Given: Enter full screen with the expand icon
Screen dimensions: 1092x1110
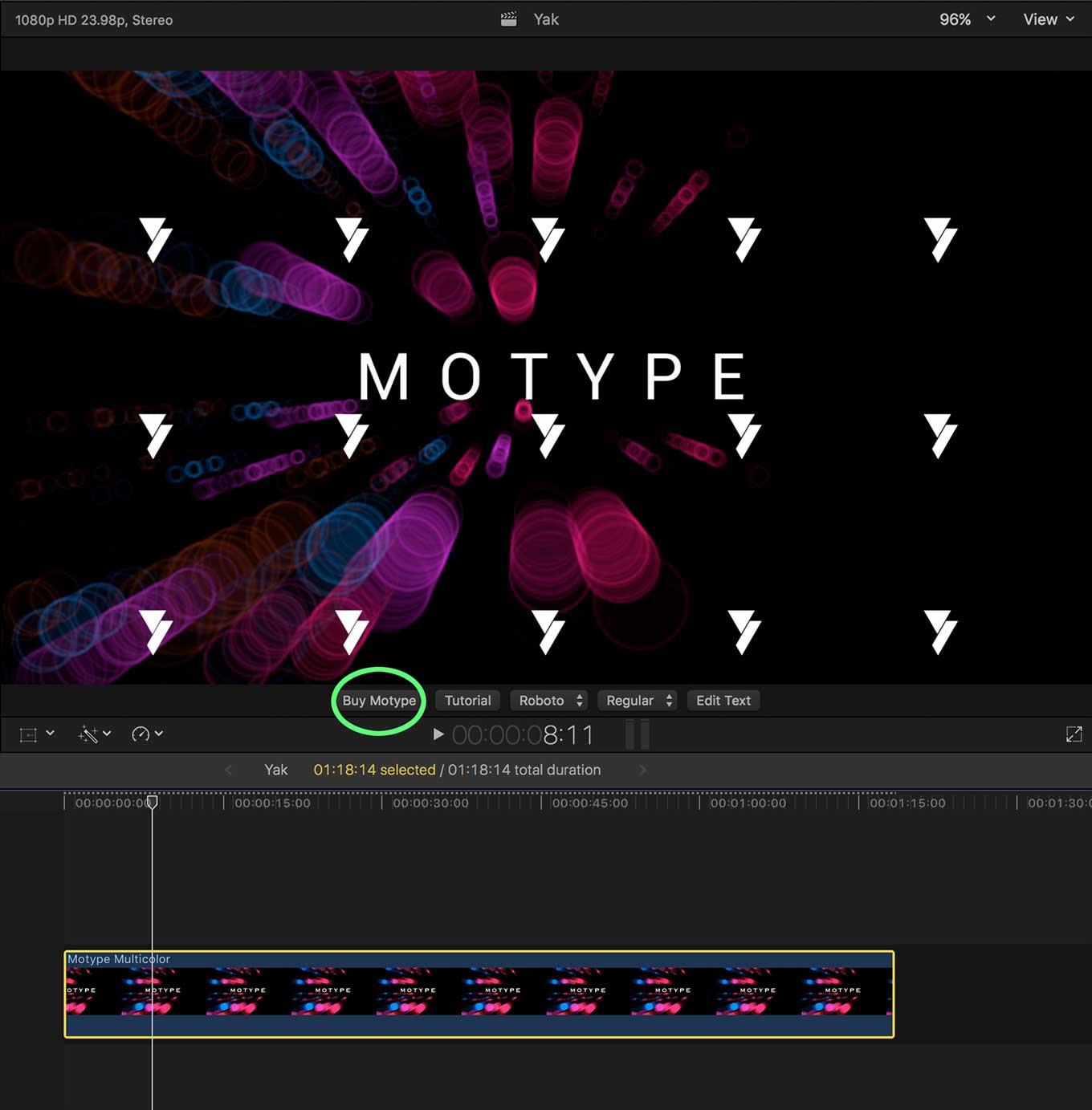Looking at the screenshot, I should (1074, 734).
